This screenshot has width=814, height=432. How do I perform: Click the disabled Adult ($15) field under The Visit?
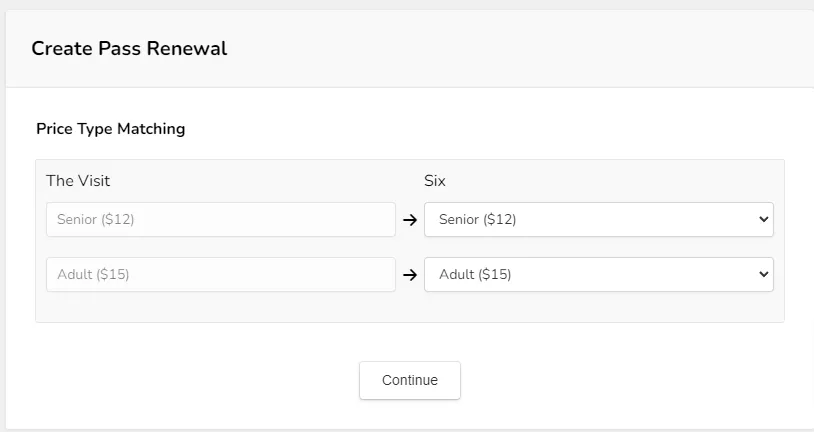(221, 274)
